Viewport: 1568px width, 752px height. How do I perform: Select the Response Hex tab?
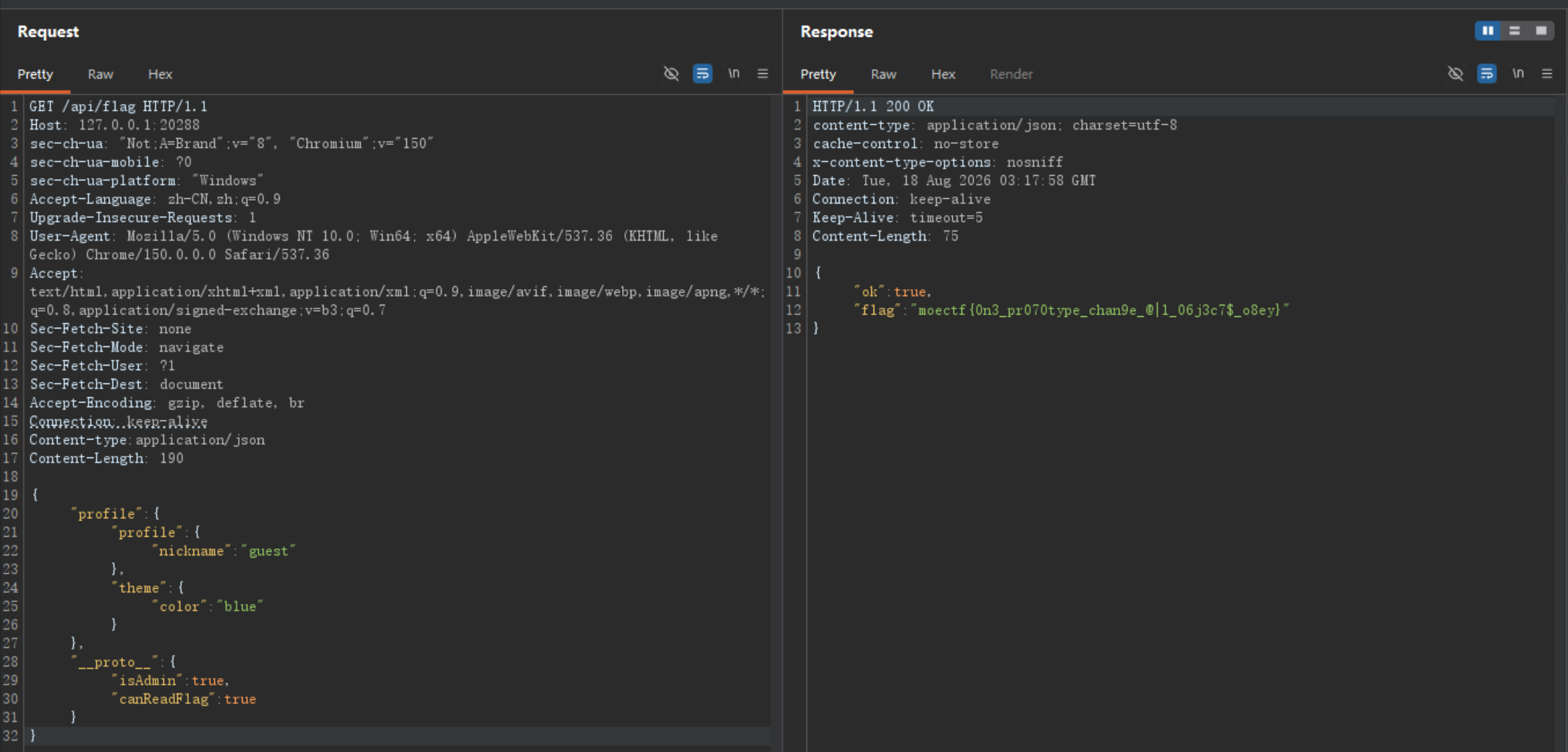point(943,74)
